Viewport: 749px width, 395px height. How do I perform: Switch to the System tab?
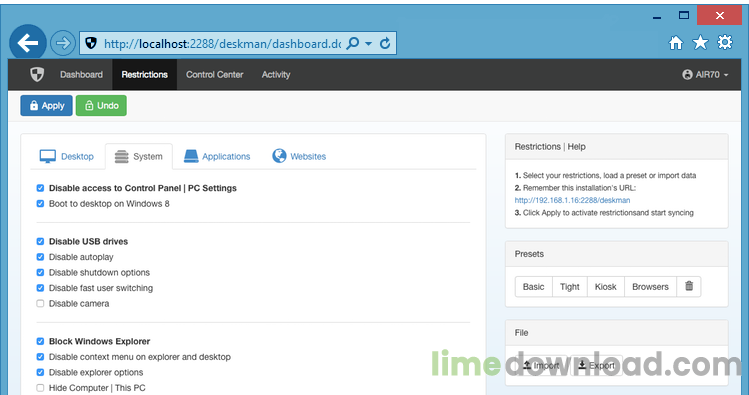[x=139, y=156]
